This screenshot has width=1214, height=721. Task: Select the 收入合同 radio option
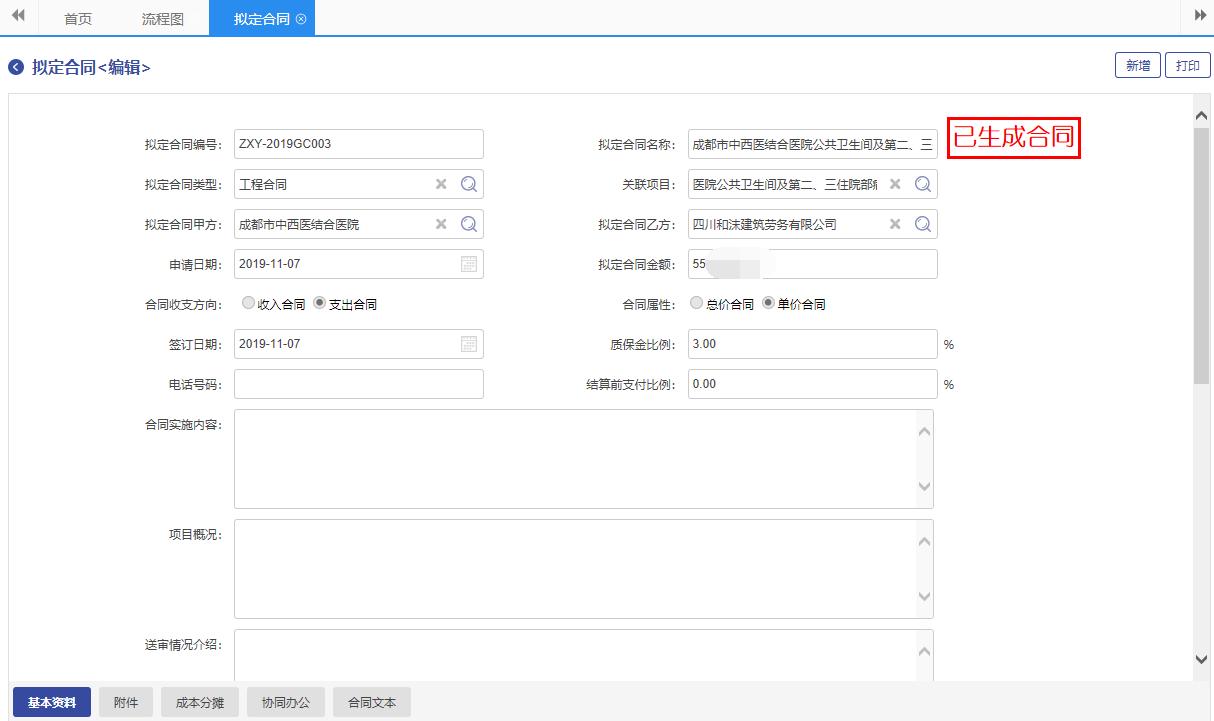point(248,304)
